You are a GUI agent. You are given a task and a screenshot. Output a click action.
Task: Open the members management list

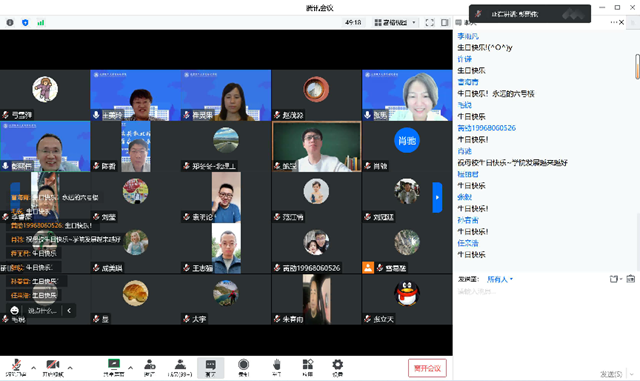pos(180,368)
